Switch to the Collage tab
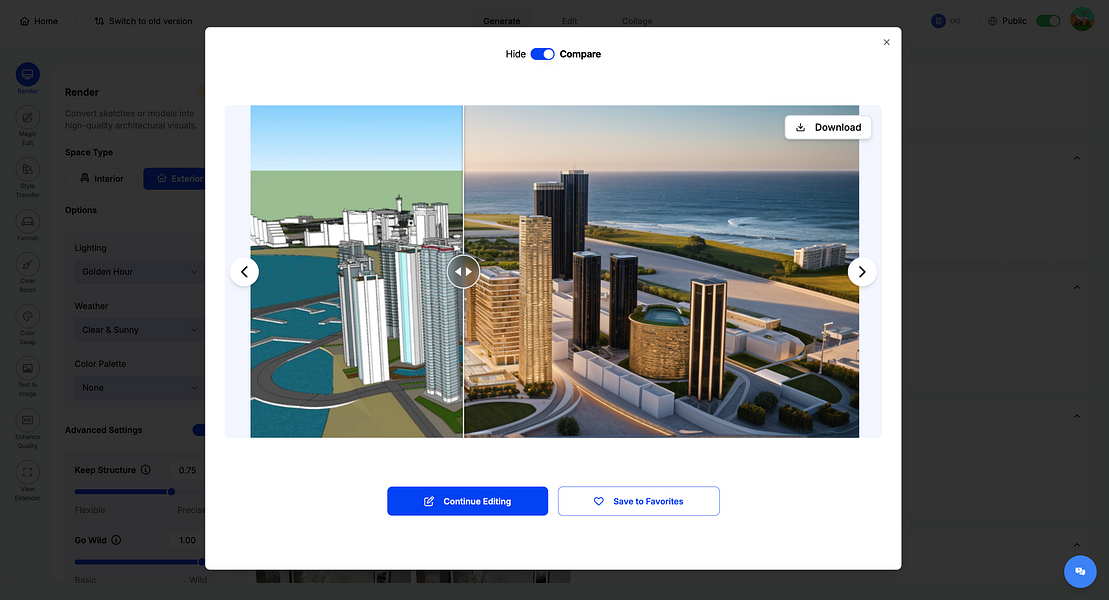Viewport: 1109px width, 600px height. point(637,21)
